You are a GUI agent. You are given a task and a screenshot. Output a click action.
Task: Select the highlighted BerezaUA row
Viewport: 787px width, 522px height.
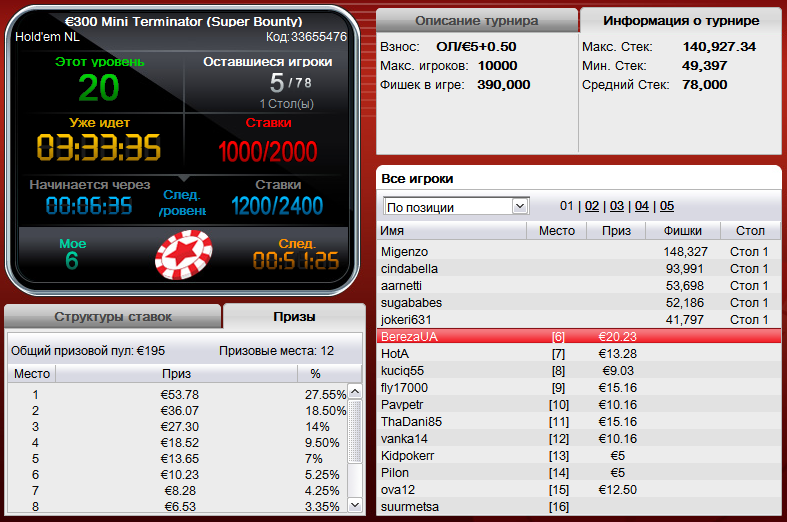coord(578,336)
